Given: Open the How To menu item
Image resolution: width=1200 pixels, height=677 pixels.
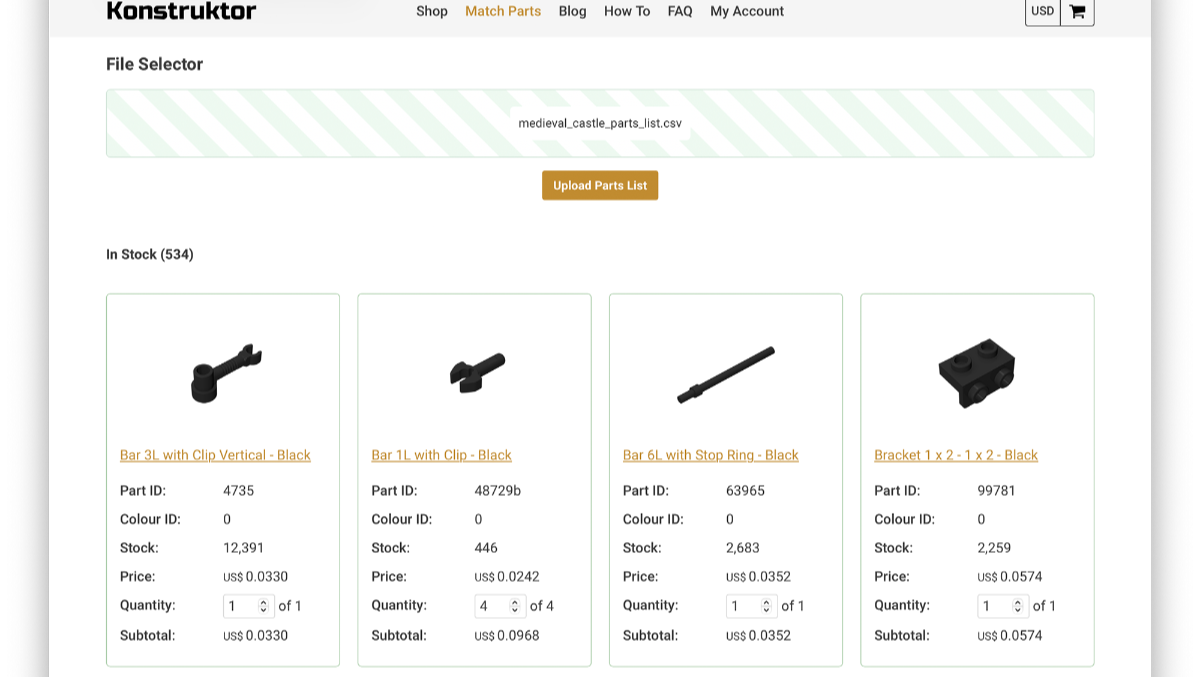Looking at the screenshot, I should point(627,11).
